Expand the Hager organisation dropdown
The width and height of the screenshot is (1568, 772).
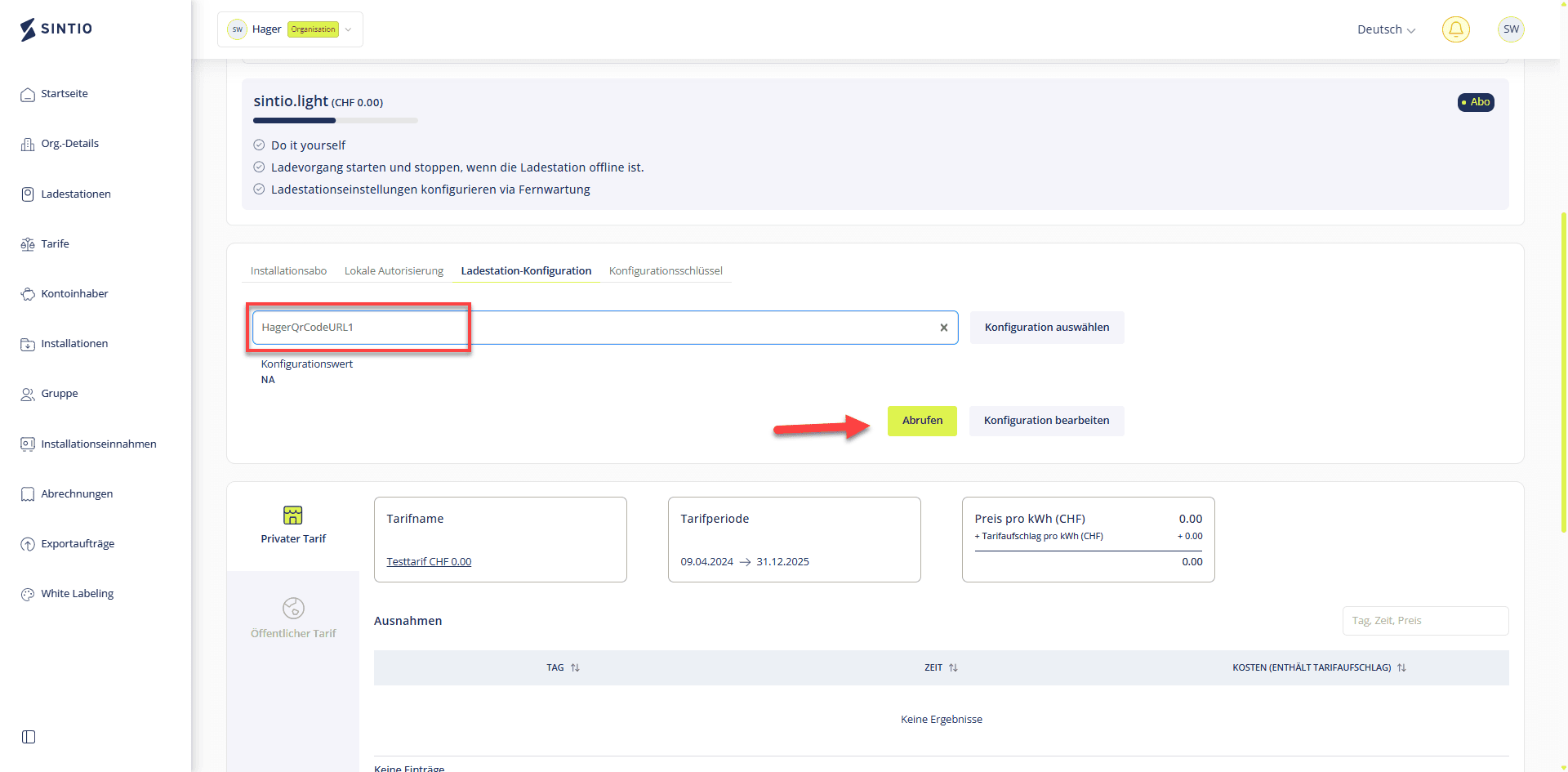tap(291, 29)
